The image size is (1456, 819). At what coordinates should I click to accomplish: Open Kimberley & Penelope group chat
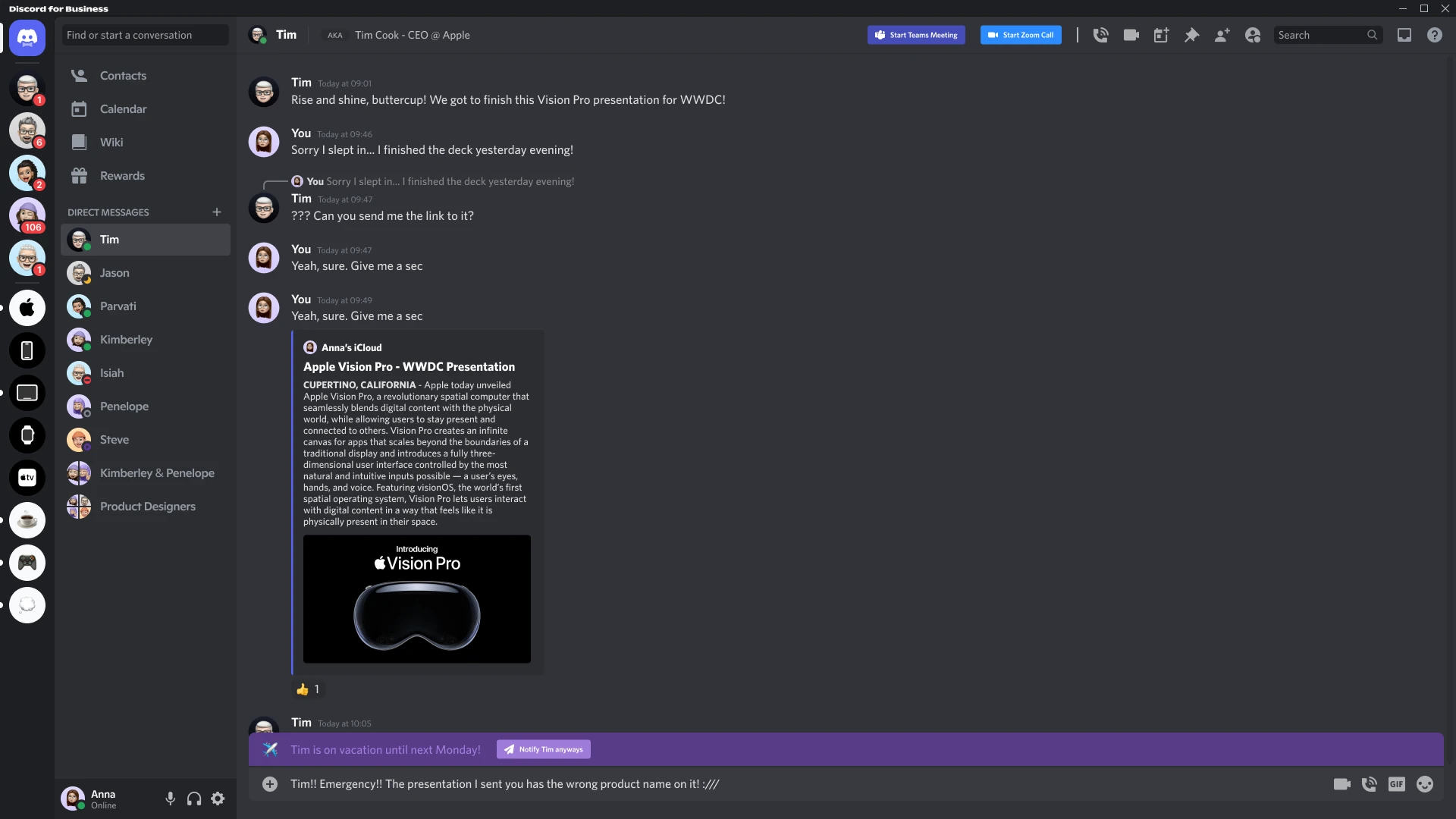click(x=146, y=473)
